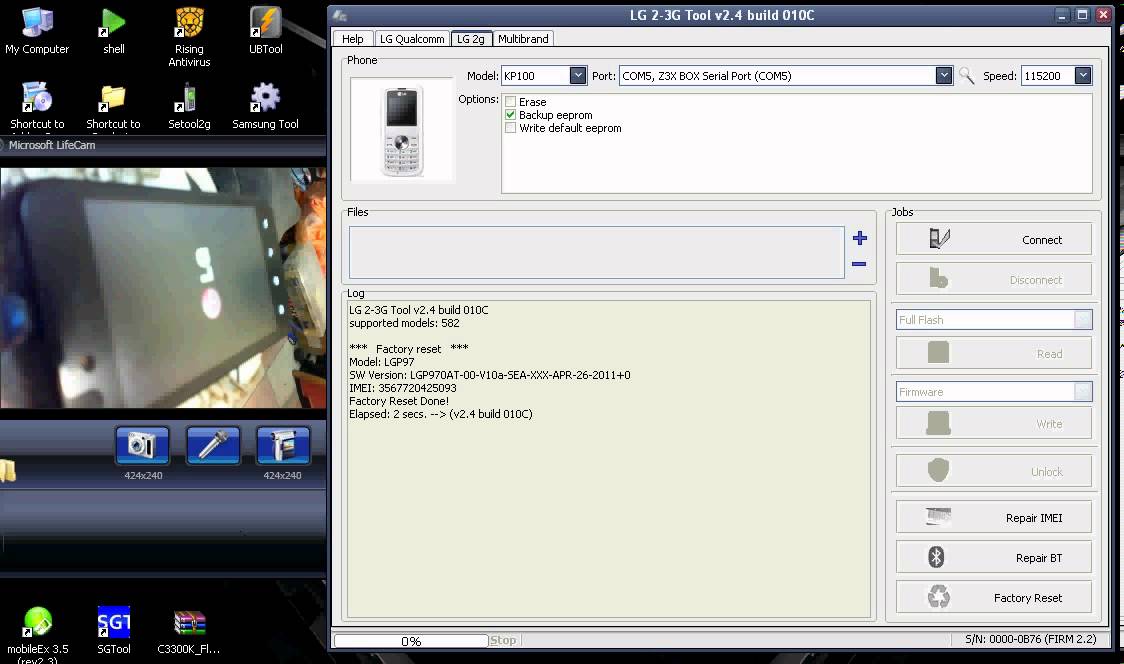Click the IMEI line in the log

click(x=403, y=388)
